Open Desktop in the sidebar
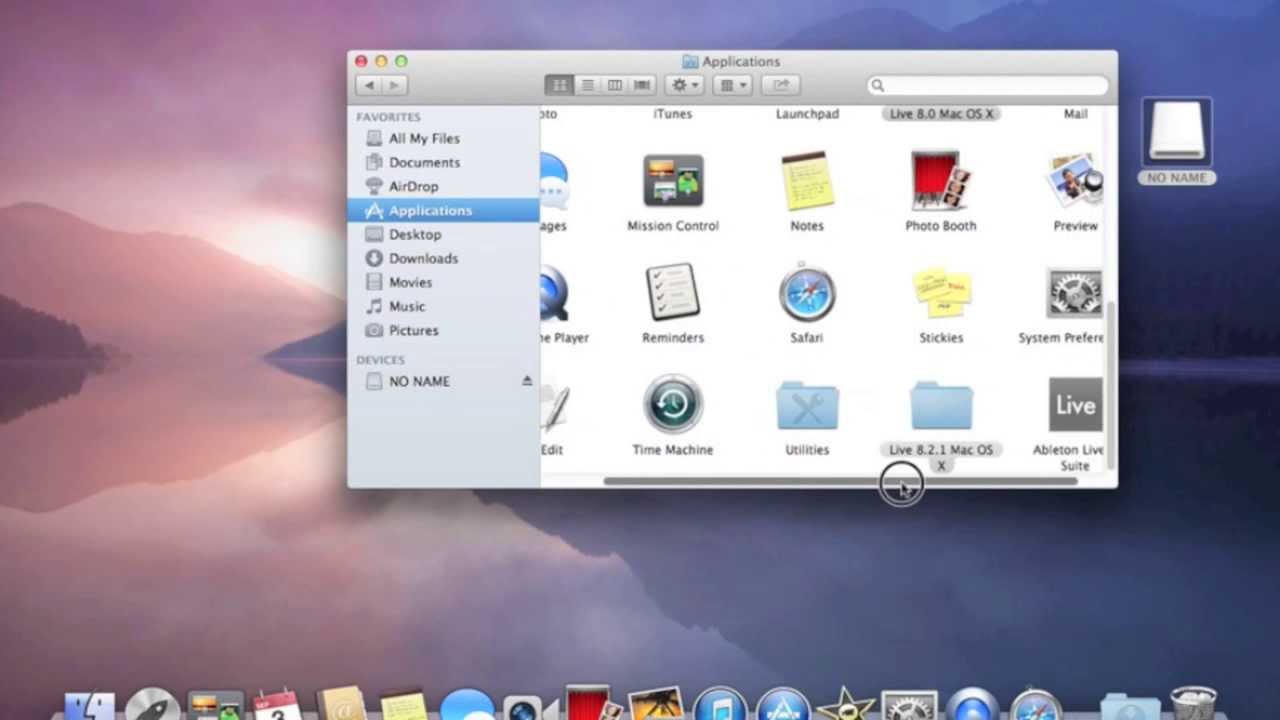The height and width of the screenshot is (720, 1280). coord(443,234)
